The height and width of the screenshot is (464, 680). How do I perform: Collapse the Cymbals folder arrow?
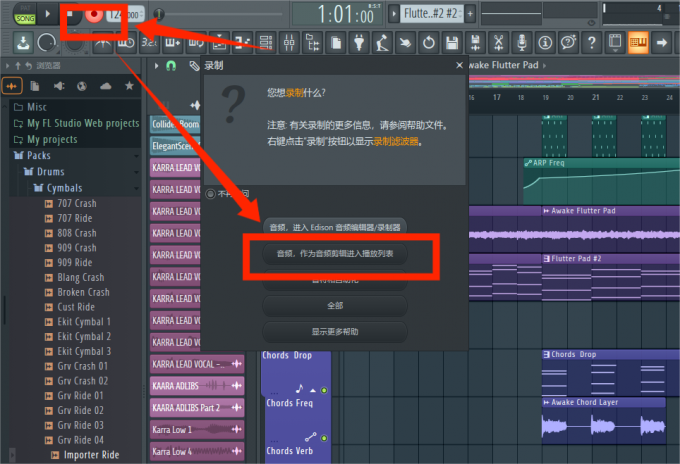(137, 188)
